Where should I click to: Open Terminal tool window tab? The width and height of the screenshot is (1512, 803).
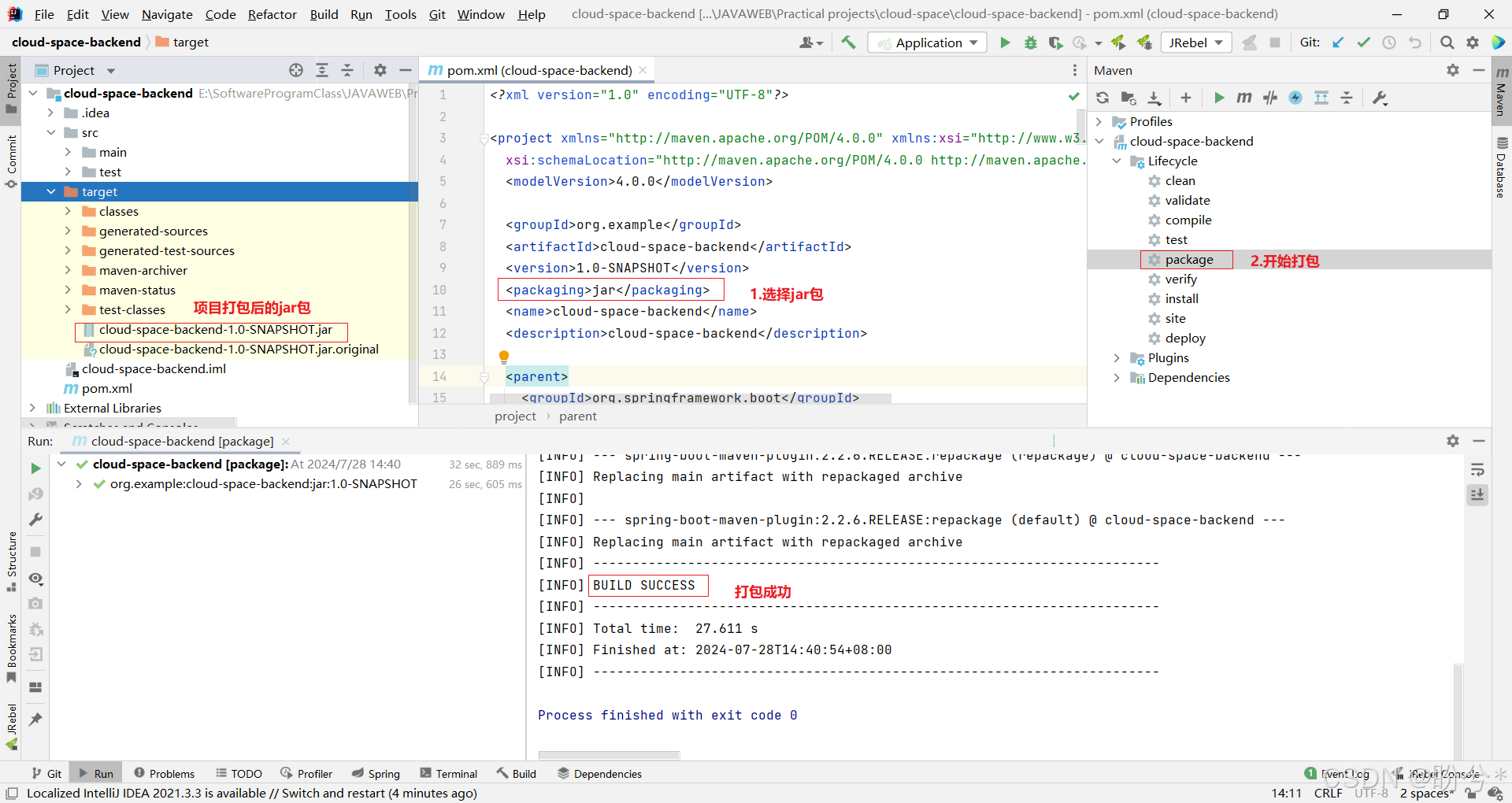[x=449, y=774]
